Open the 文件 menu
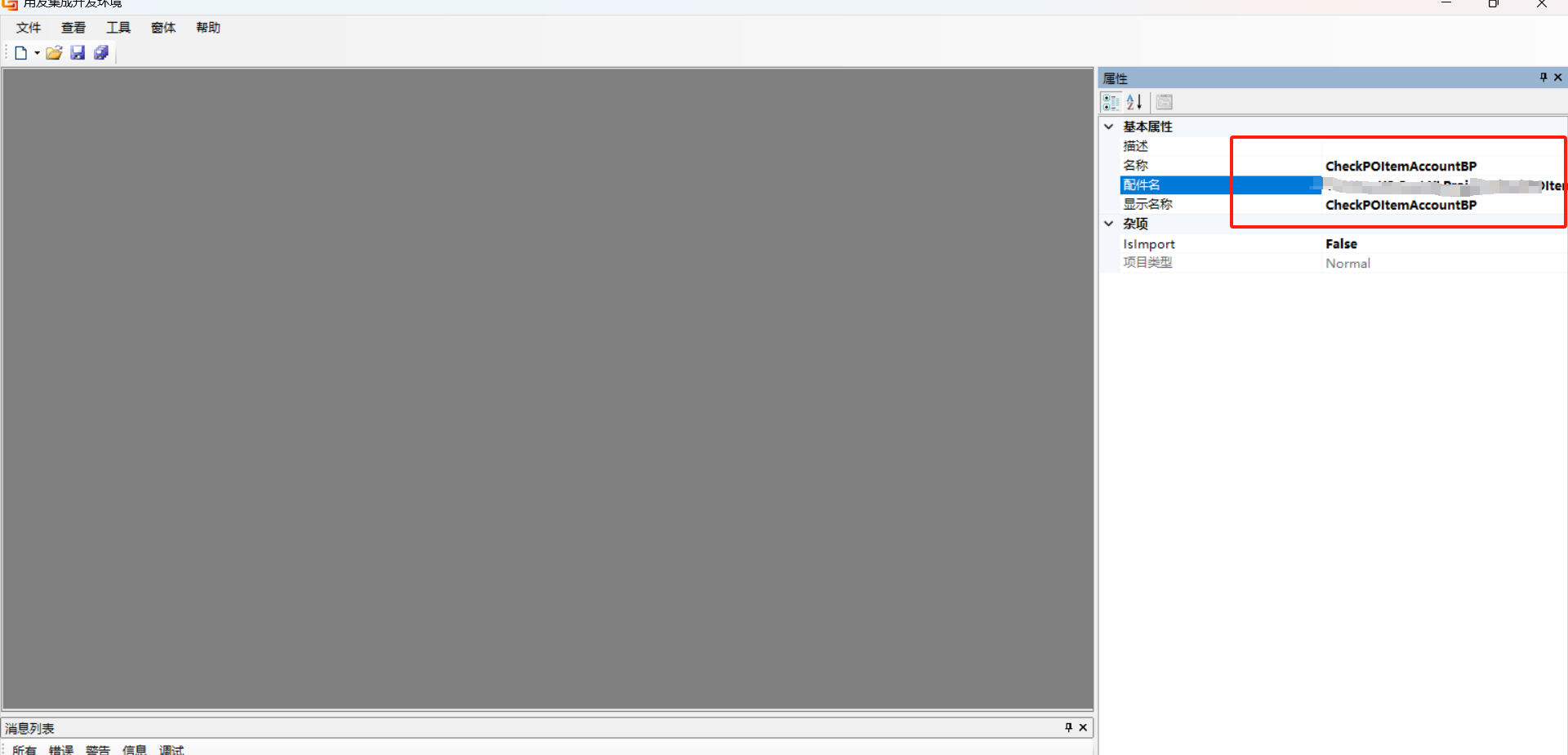The image size is (1568, 755). 29,28
